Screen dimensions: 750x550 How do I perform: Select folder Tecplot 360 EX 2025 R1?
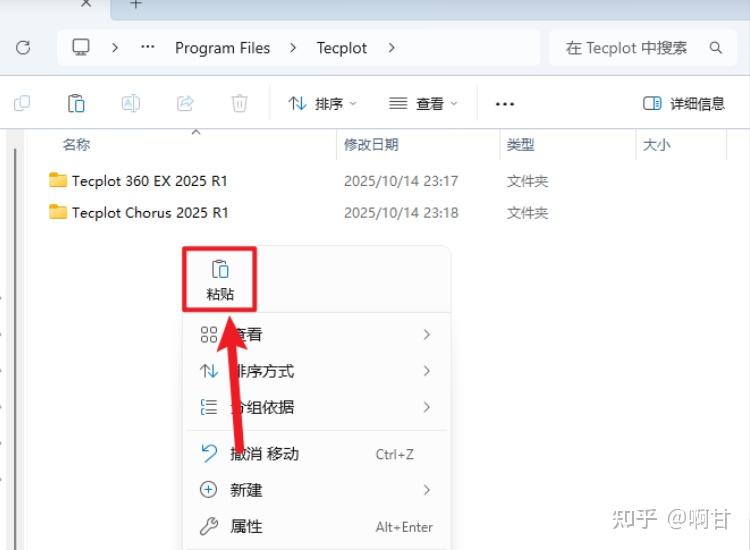pyautogui.click(x=150, y=181)
